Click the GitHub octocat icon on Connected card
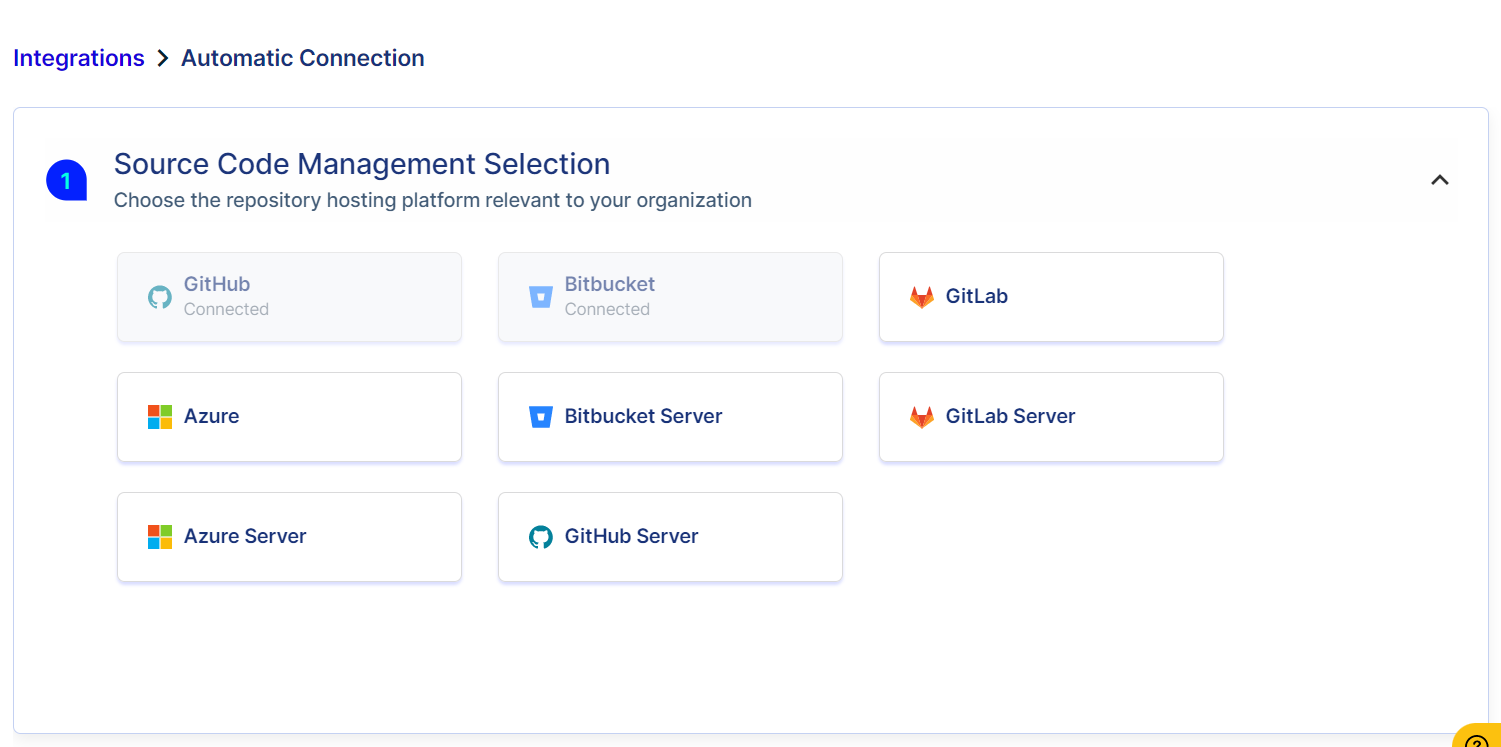This screenshot has height=747, width=1501. [160, 297]
